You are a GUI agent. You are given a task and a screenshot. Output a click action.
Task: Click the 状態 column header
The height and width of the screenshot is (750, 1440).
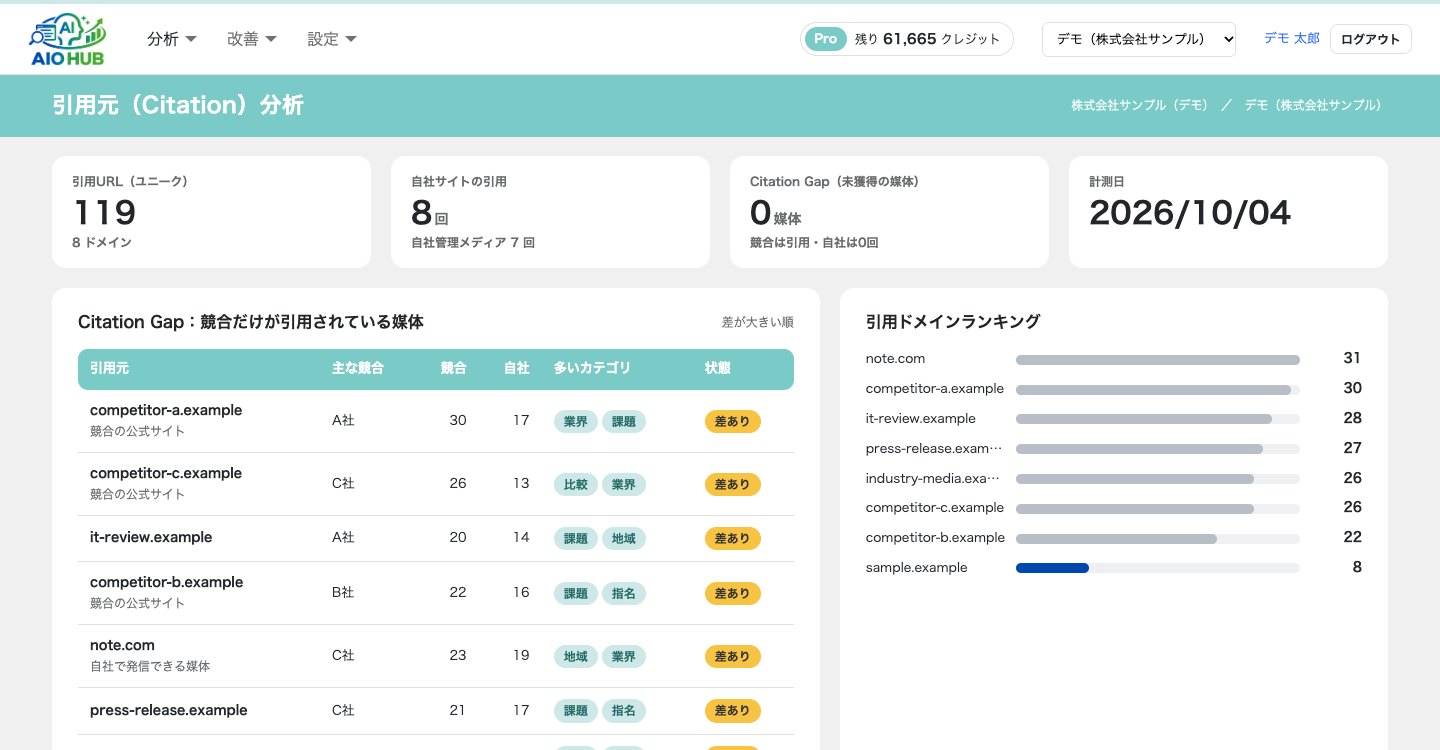[718, 369]
